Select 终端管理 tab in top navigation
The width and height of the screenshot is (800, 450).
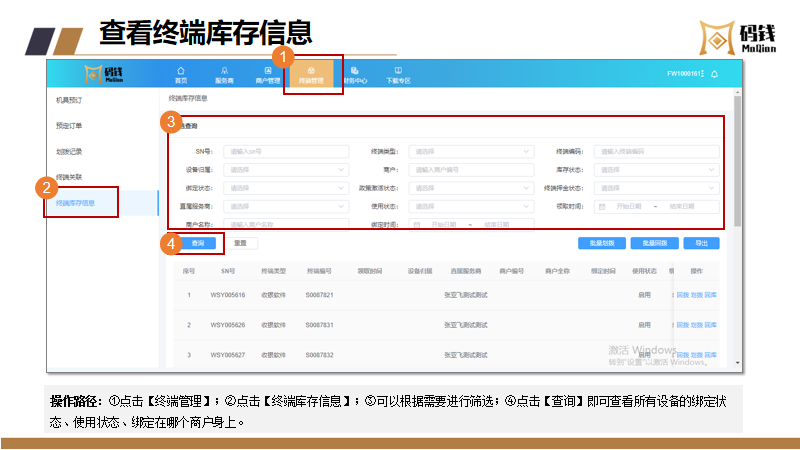click(312, 74)
